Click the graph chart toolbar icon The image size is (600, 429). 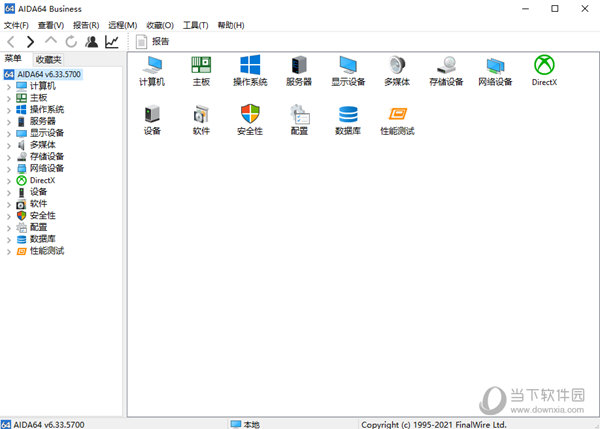pyautogui.click(x=112, y=42)
